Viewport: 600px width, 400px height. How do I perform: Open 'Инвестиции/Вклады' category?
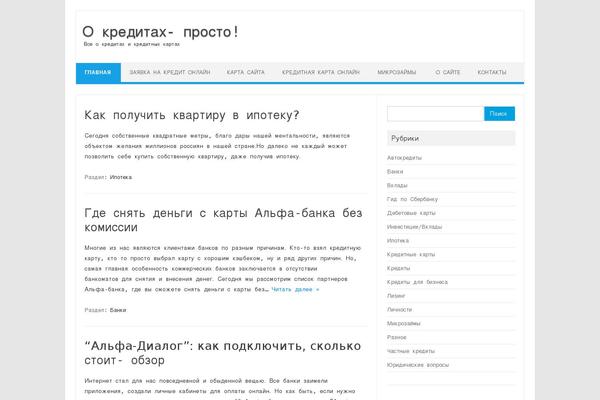414,227
